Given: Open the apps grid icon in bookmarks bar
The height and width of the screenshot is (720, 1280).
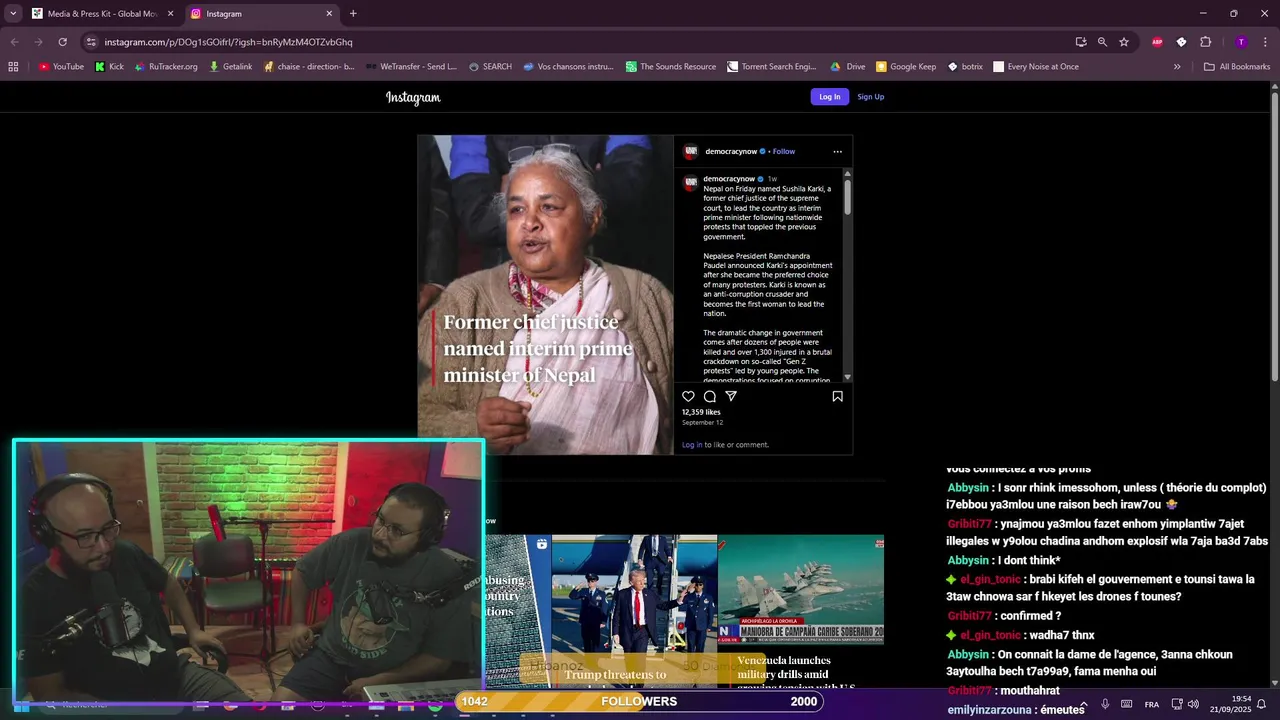Looking at the screenshot, I should tap(13, 67).
